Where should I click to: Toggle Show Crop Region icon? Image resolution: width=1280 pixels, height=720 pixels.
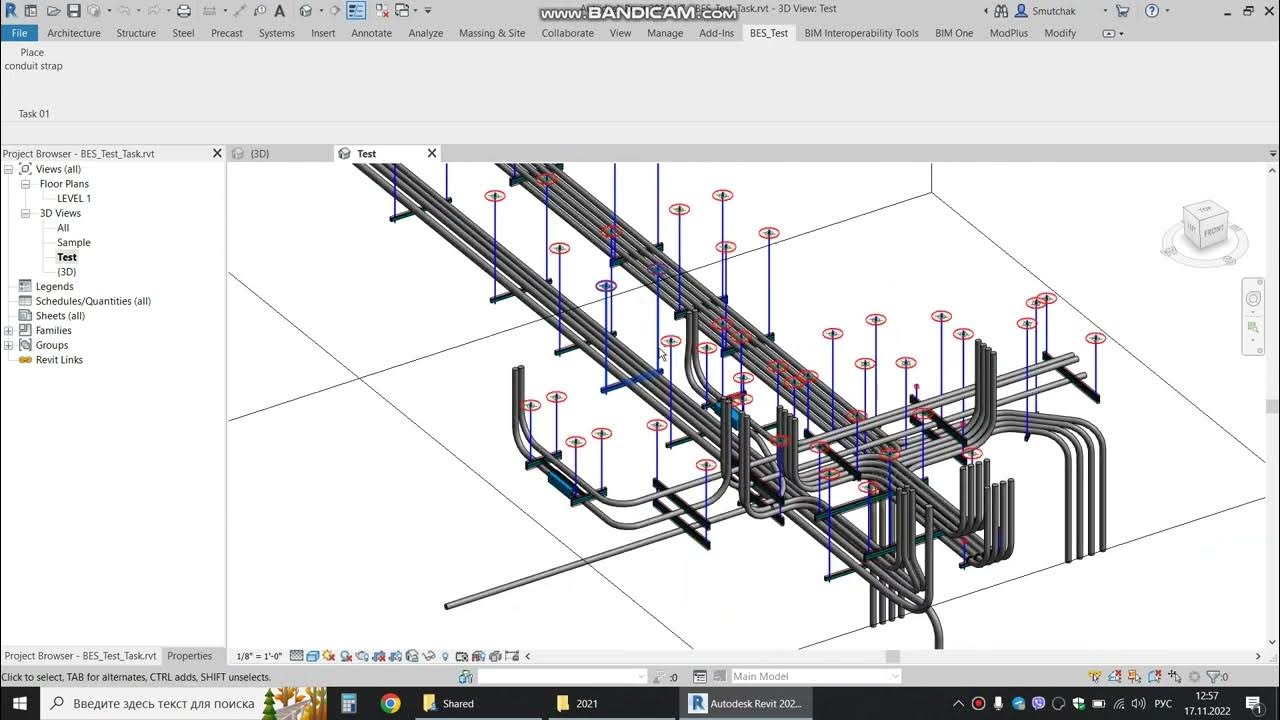coord(395,657)
